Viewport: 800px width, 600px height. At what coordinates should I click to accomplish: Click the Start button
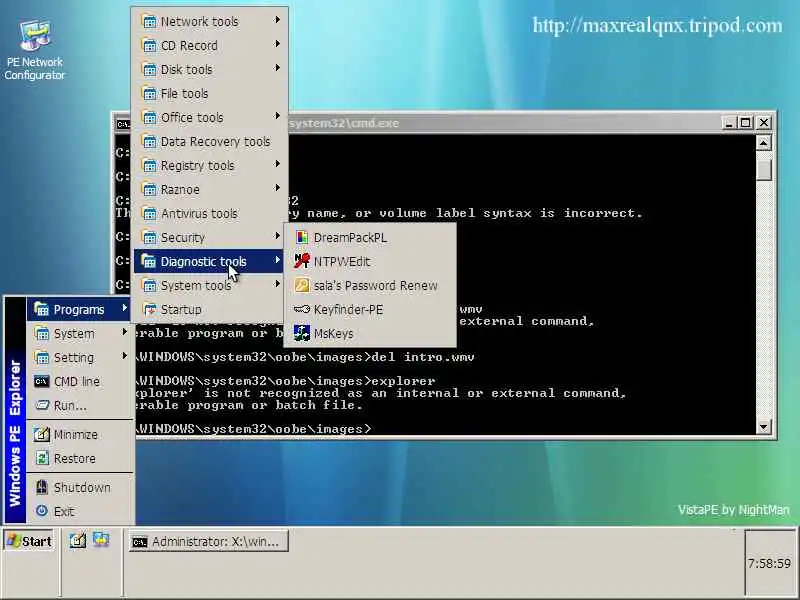30,541
